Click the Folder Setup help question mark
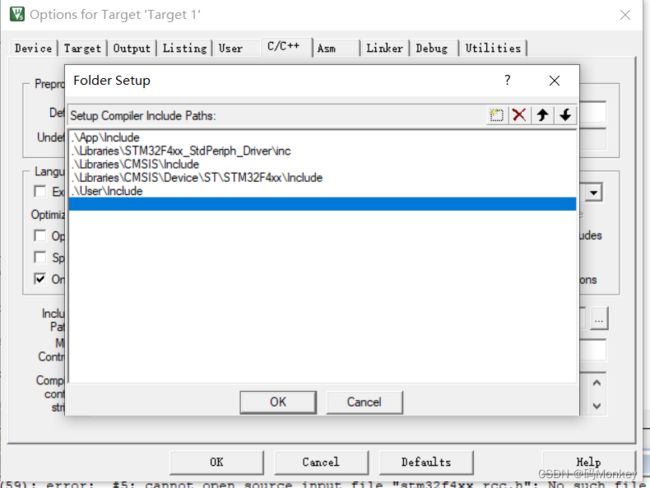Image resolution: width=650 pixels, height=488 pixels. (507, 80)
